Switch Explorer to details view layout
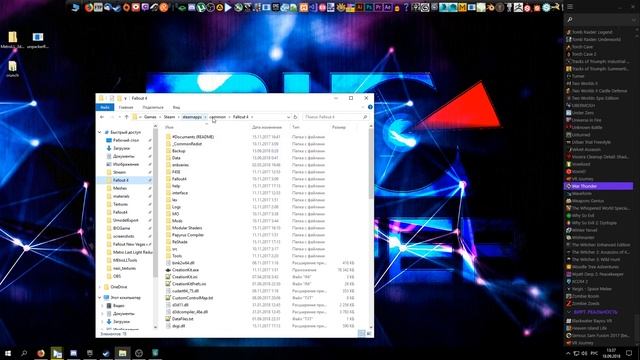The width and height of the screenshot is (640, 360). [x=361, y=333]
